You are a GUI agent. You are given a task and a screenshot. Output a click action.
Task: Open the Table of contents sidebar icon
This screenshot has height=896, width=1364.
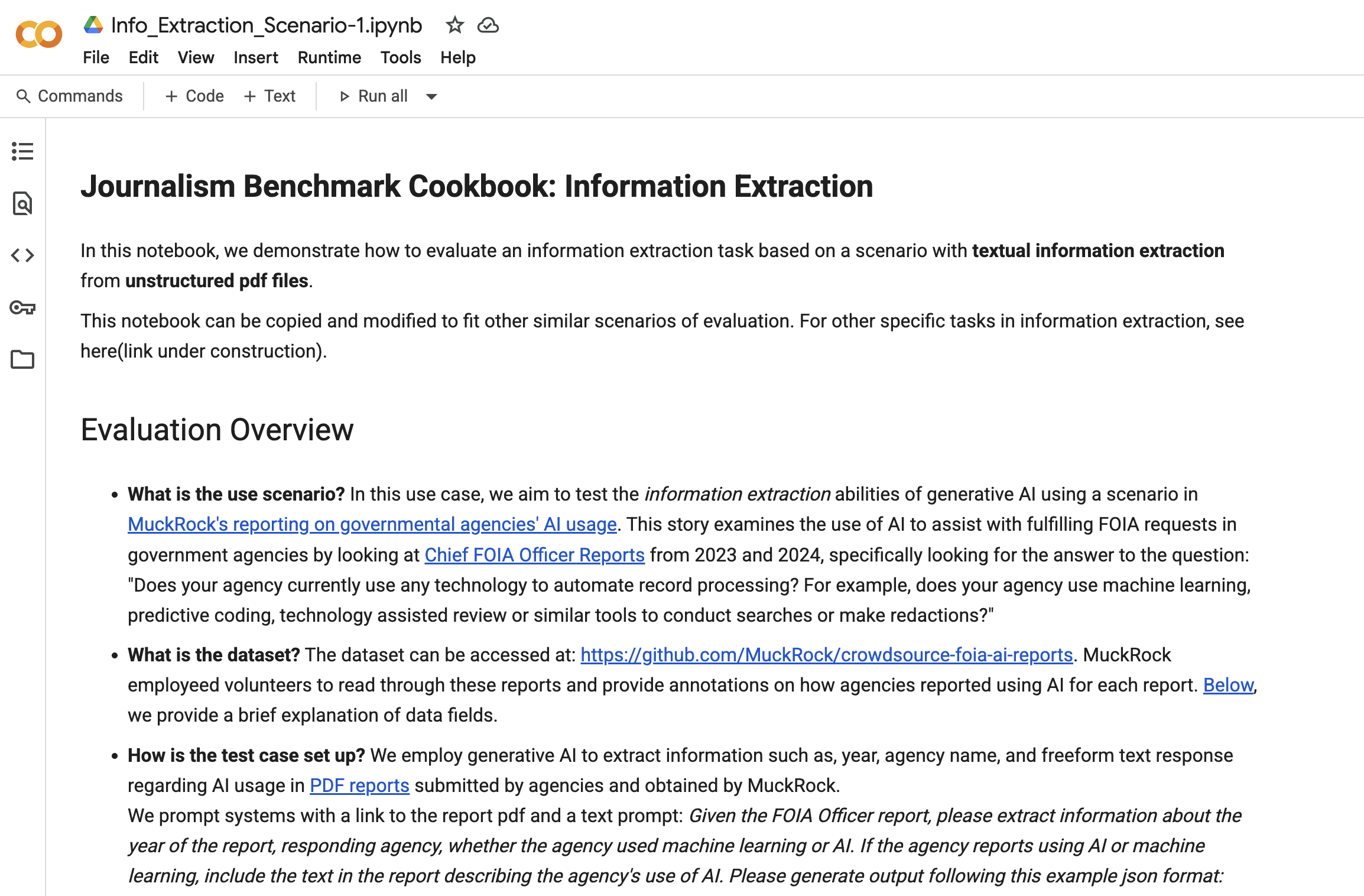click(x=22, y=151)
